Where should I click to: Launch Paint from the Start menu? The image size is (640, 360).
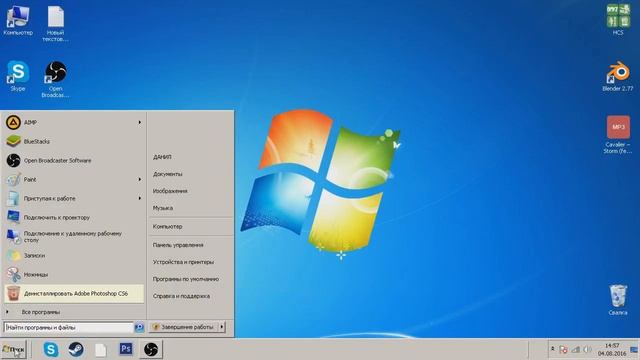pyautogui.click(x=74, y=179)
